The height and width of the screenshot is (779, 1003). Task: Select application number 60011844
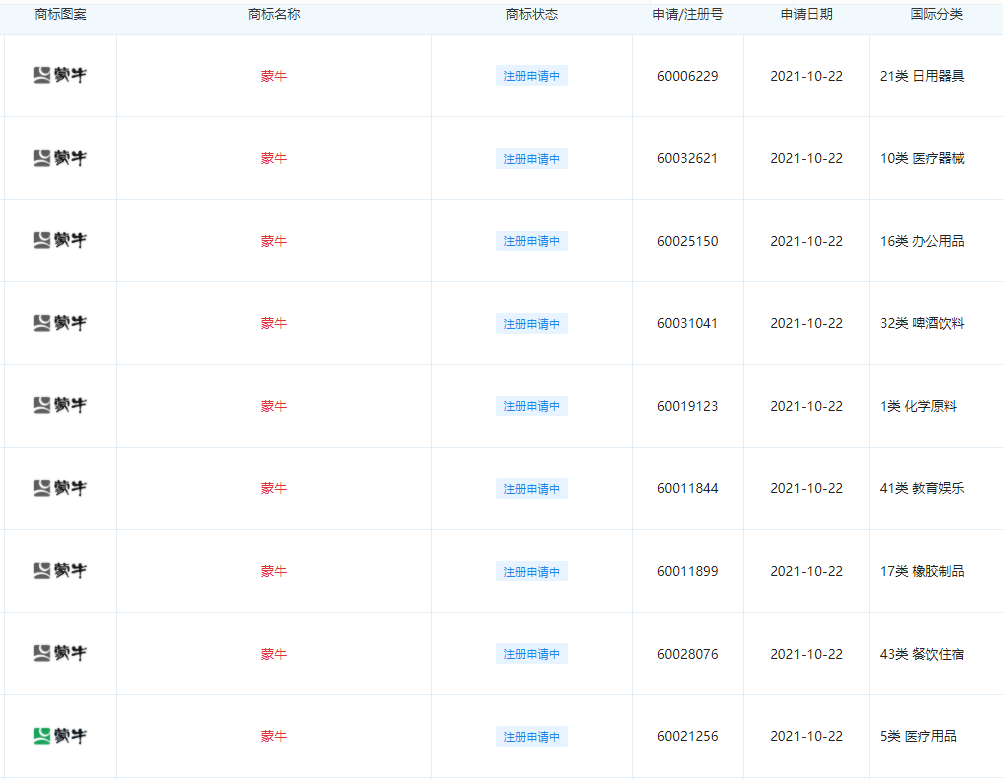[688, 488]
